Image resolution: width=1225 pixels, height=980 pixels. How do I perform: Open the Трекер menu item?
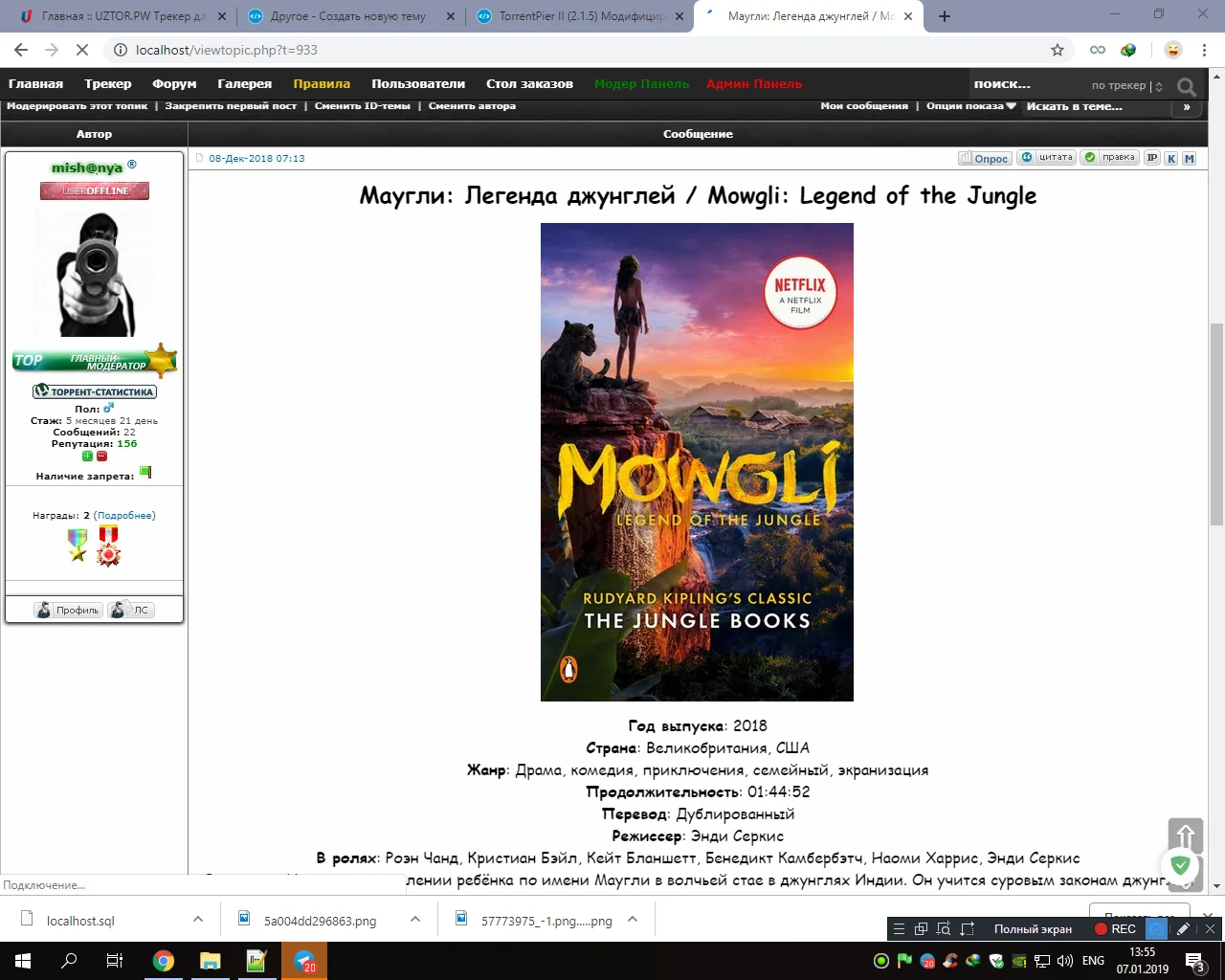[108, 84]
